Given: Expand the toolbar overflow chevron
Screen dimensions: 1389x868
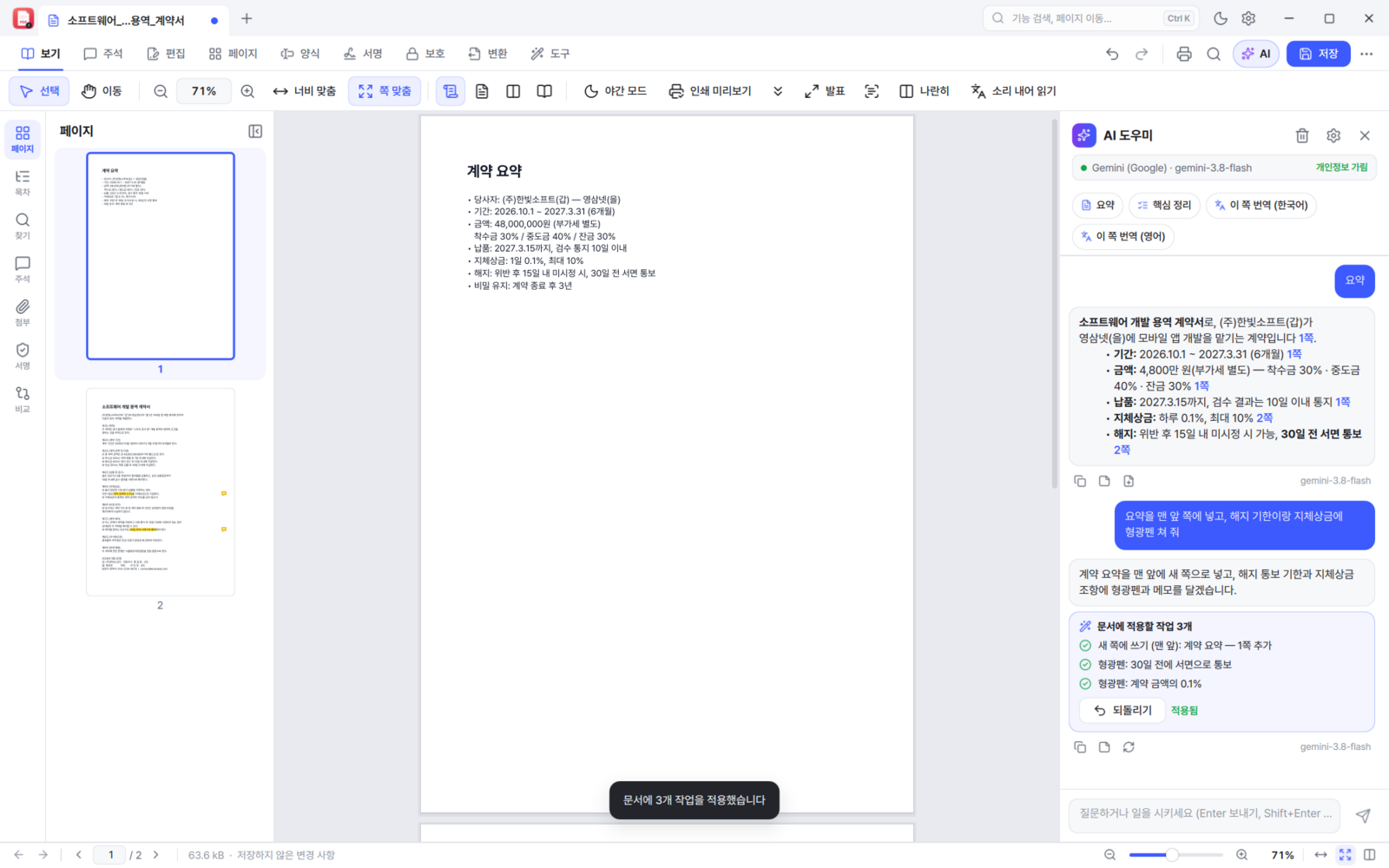Looking at the screenshot, I should (778, 91).
